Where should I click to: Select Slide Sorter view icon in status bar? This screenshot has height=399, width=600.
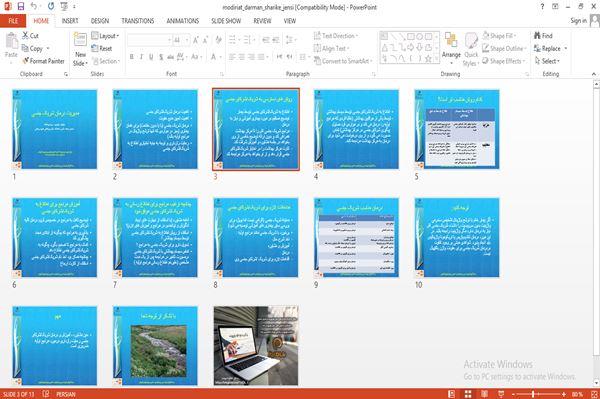(468, 394)
